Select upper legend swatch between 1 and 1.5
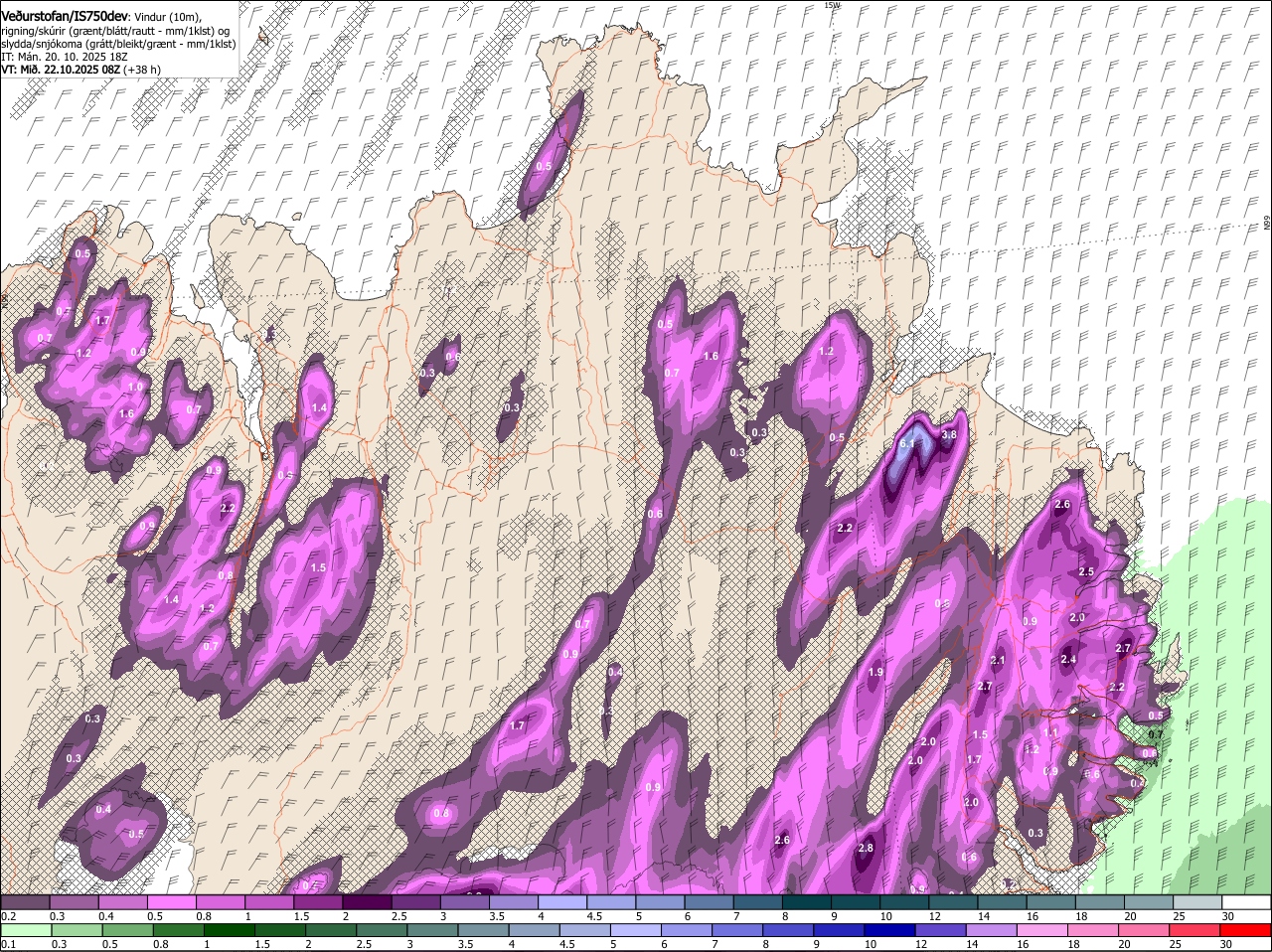 point(268,901)
